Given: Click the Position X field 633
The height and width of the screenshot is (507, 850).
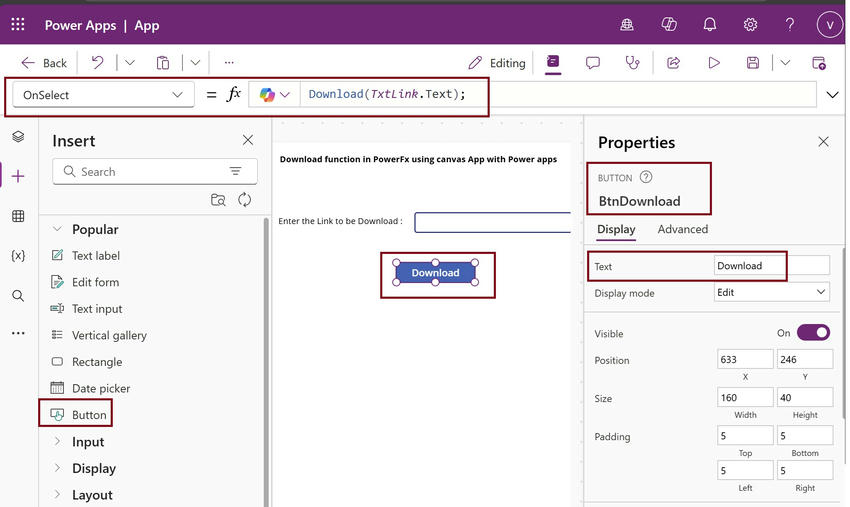Looking at the screenshot, I should 745,360.
